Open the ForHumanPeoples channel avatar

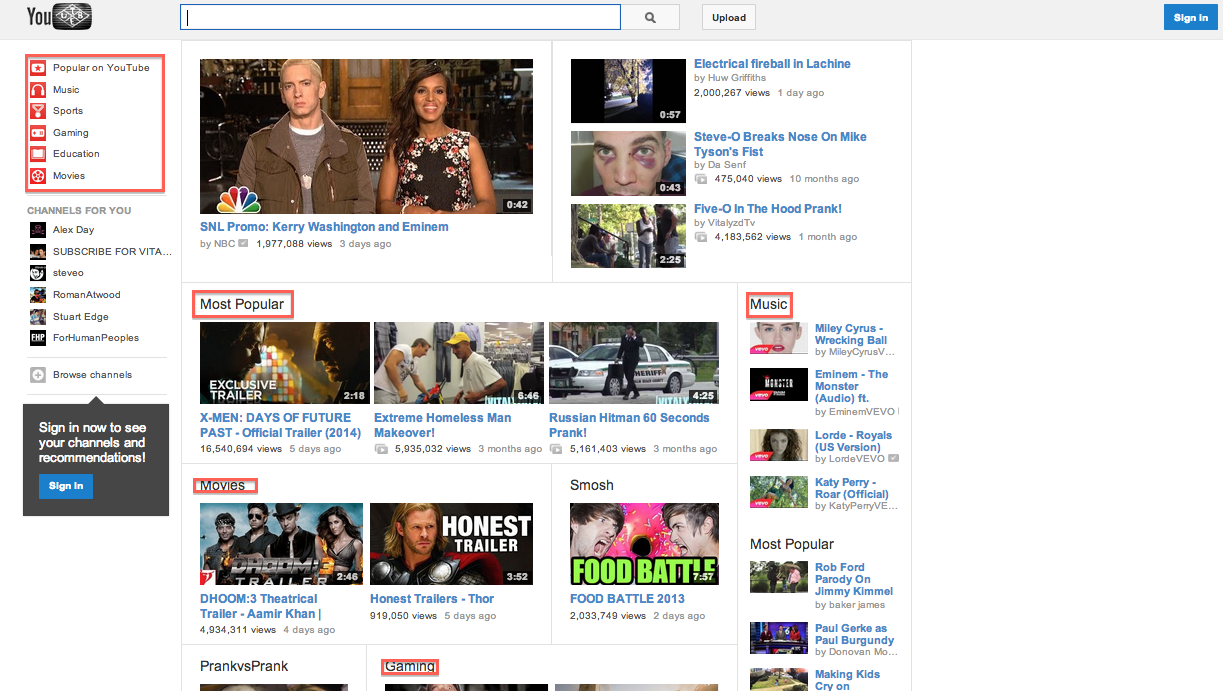pos(37,338)
